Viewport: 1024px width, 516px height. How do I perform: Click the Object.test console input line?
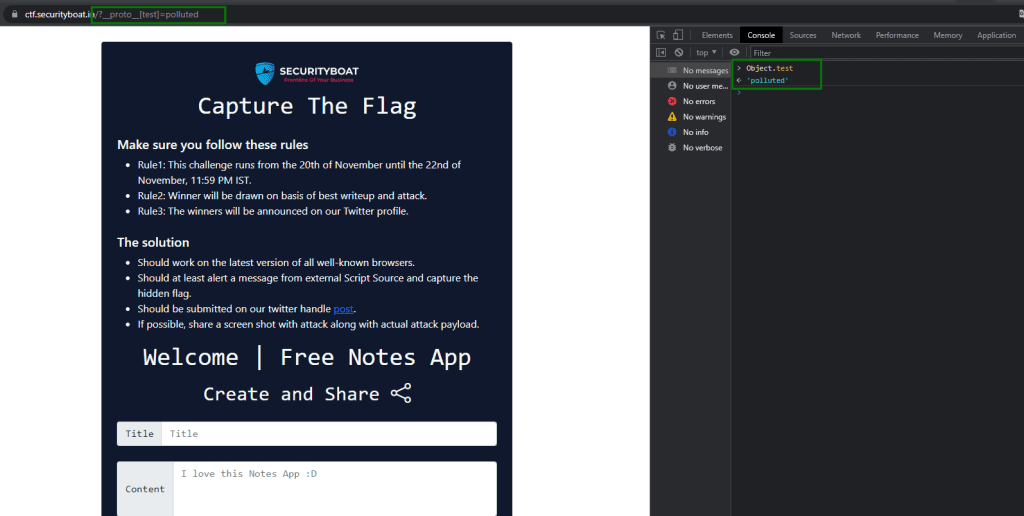coord(769,68)
